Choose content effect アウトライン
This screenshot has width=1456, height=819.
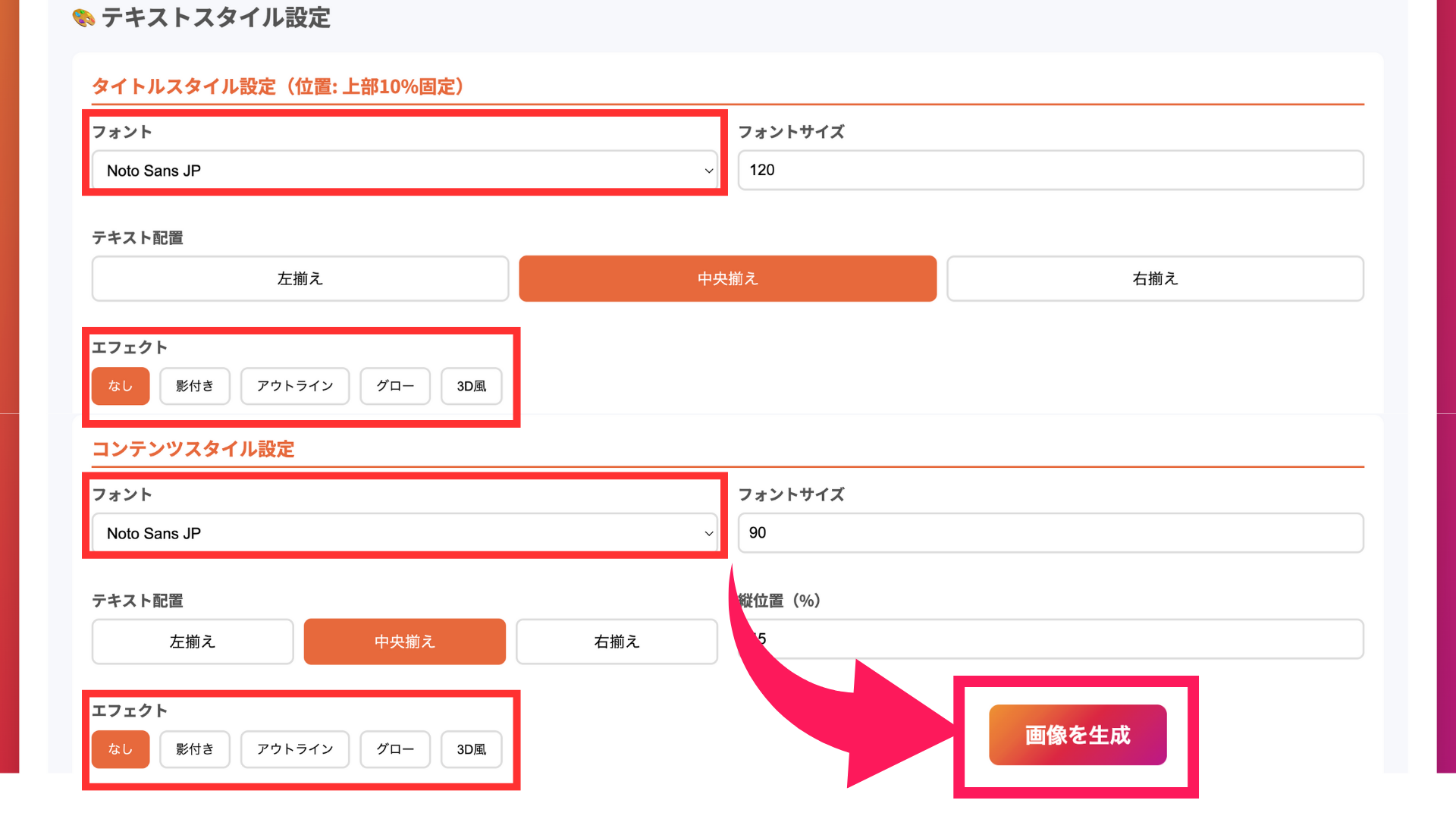coord(294,749)
